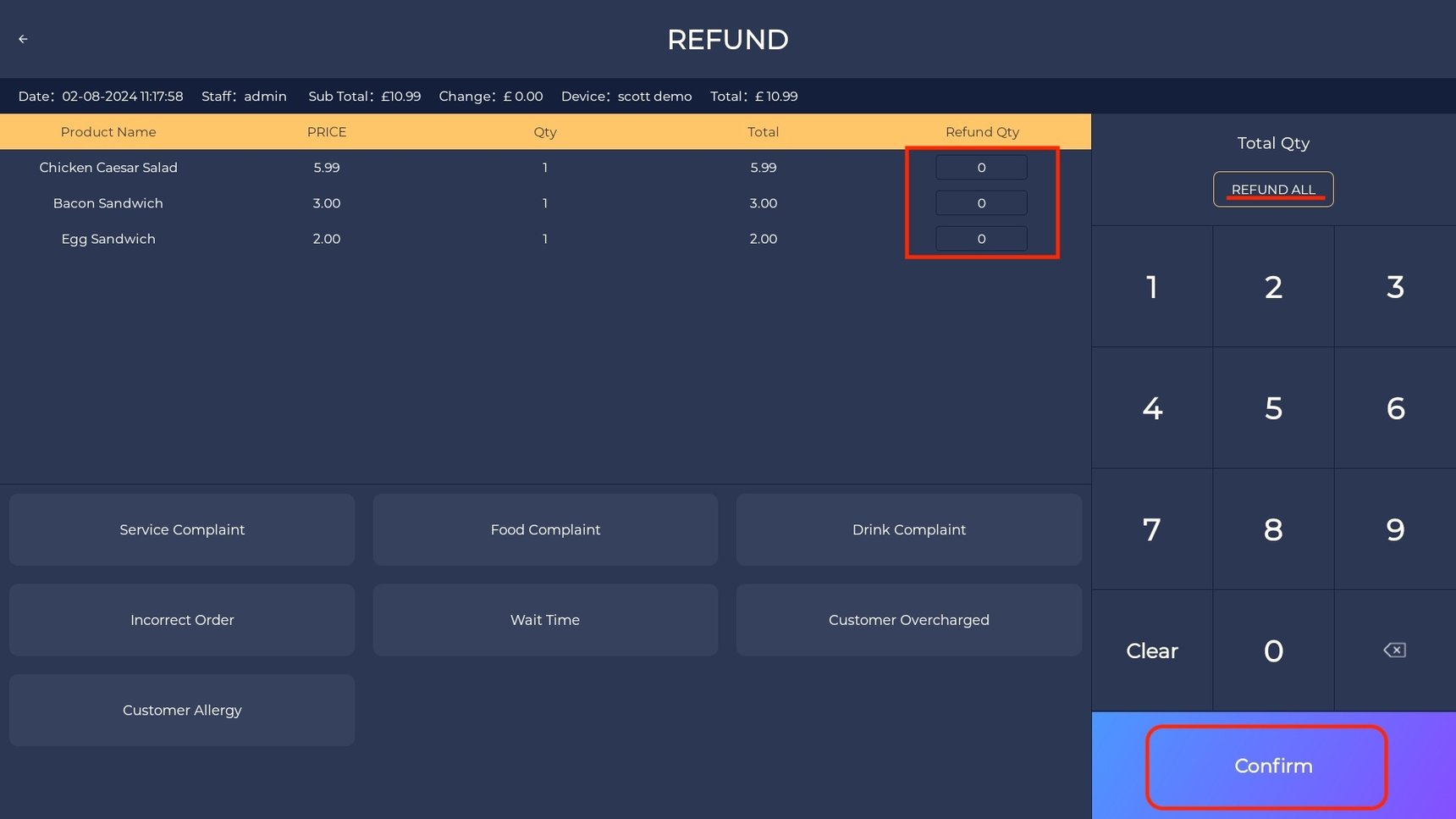Tap keypad number 9
Image resolution: width=1456 pixels, height=819 pixels.
[1395, 529]
